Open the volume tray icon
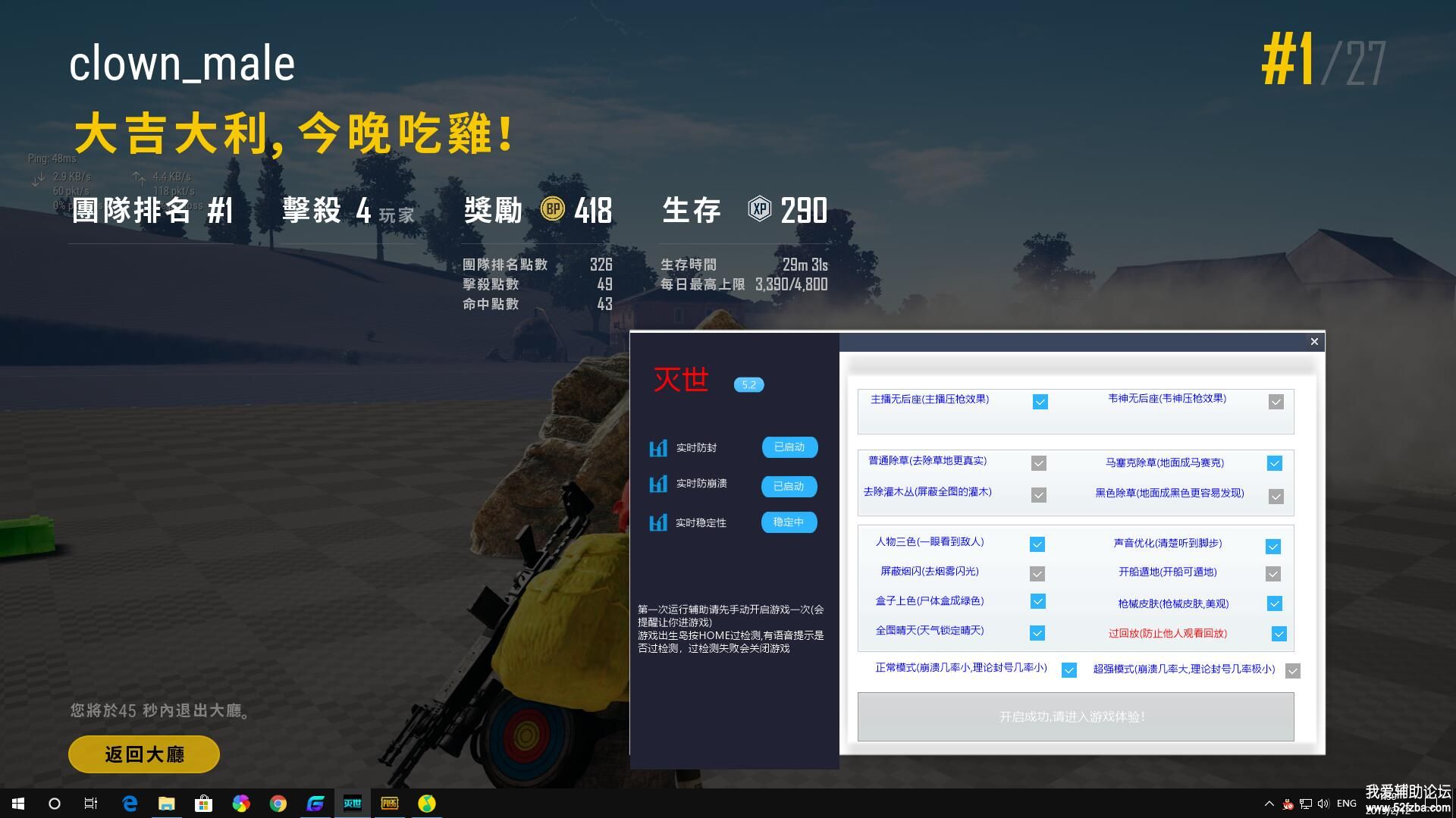 (x=1323, y=804)
